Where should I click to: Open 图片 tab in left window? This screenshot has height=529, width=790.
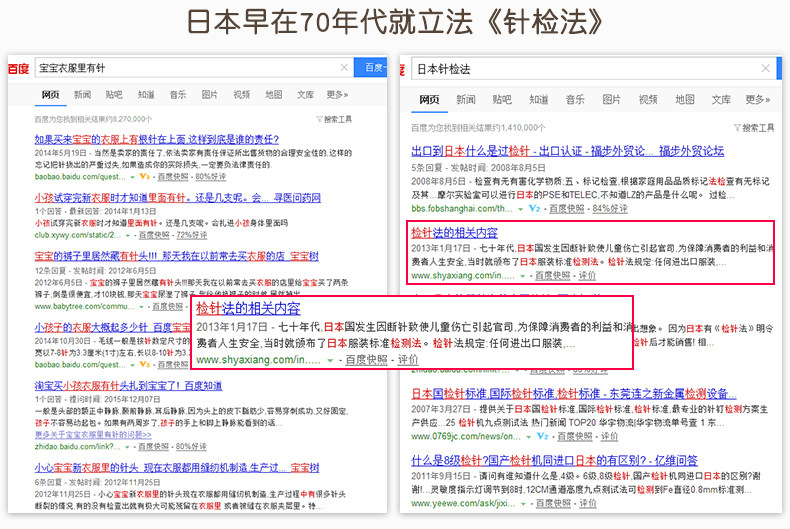[x=210, y=95]
